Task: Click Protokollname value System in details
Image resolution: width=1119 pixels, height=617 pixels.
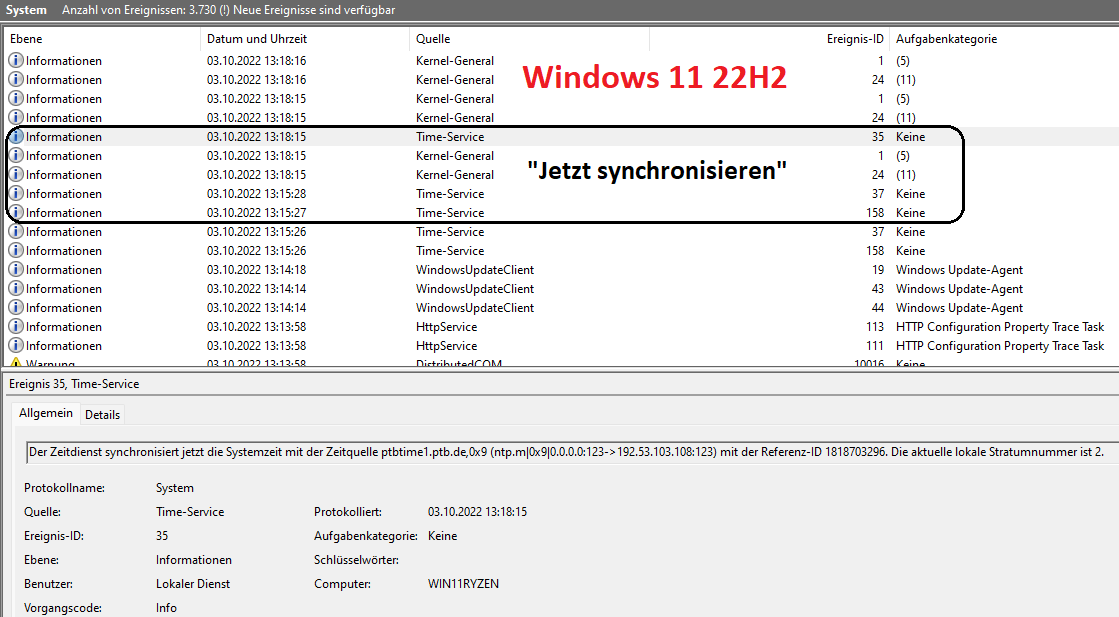Action: coord(175,488)
